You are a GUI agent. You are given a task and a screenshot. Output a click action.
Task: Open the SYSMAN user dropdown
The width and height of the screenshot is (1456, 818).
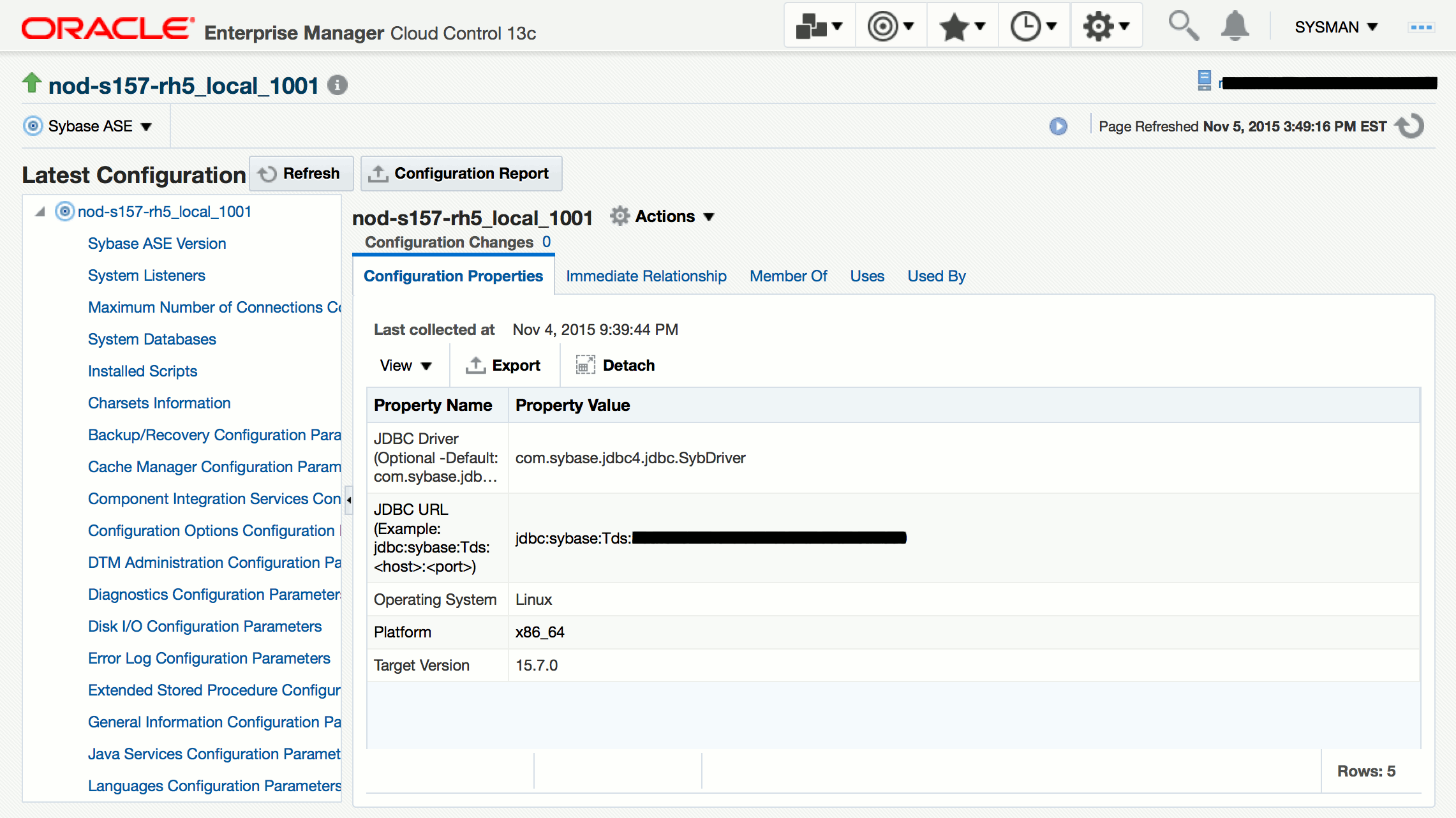pos(1336,27)
